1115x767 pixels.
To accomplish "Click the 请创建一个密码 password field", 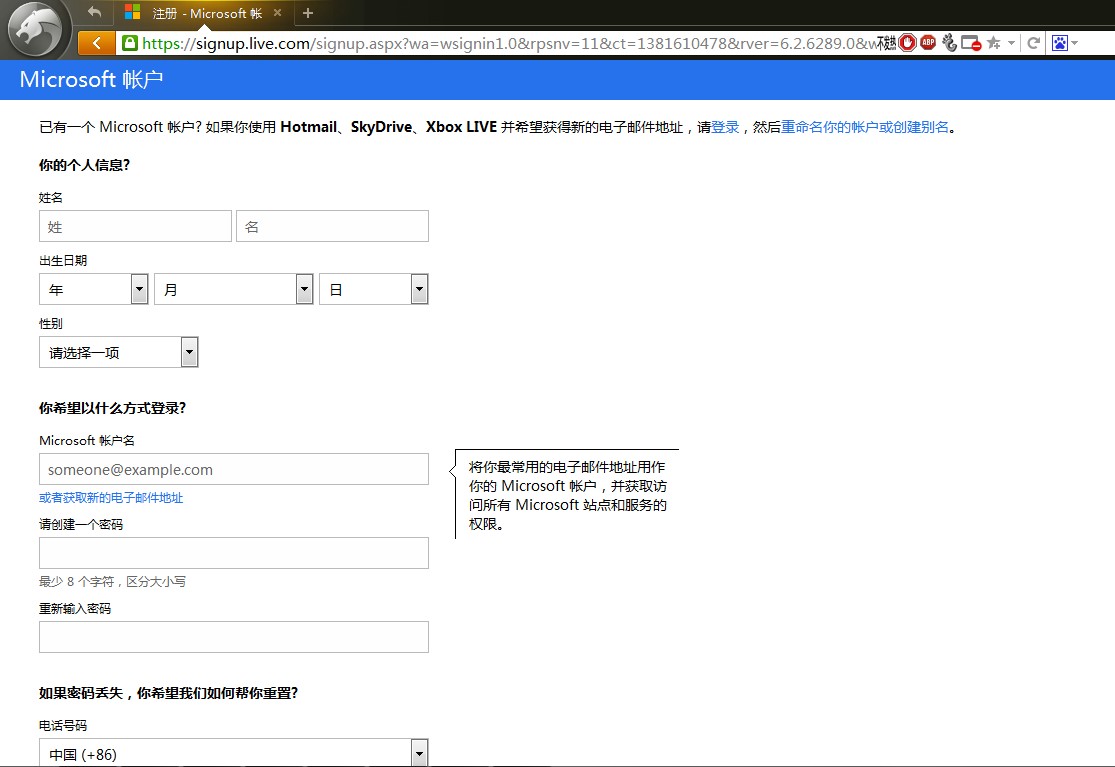I will coord(234,553).
